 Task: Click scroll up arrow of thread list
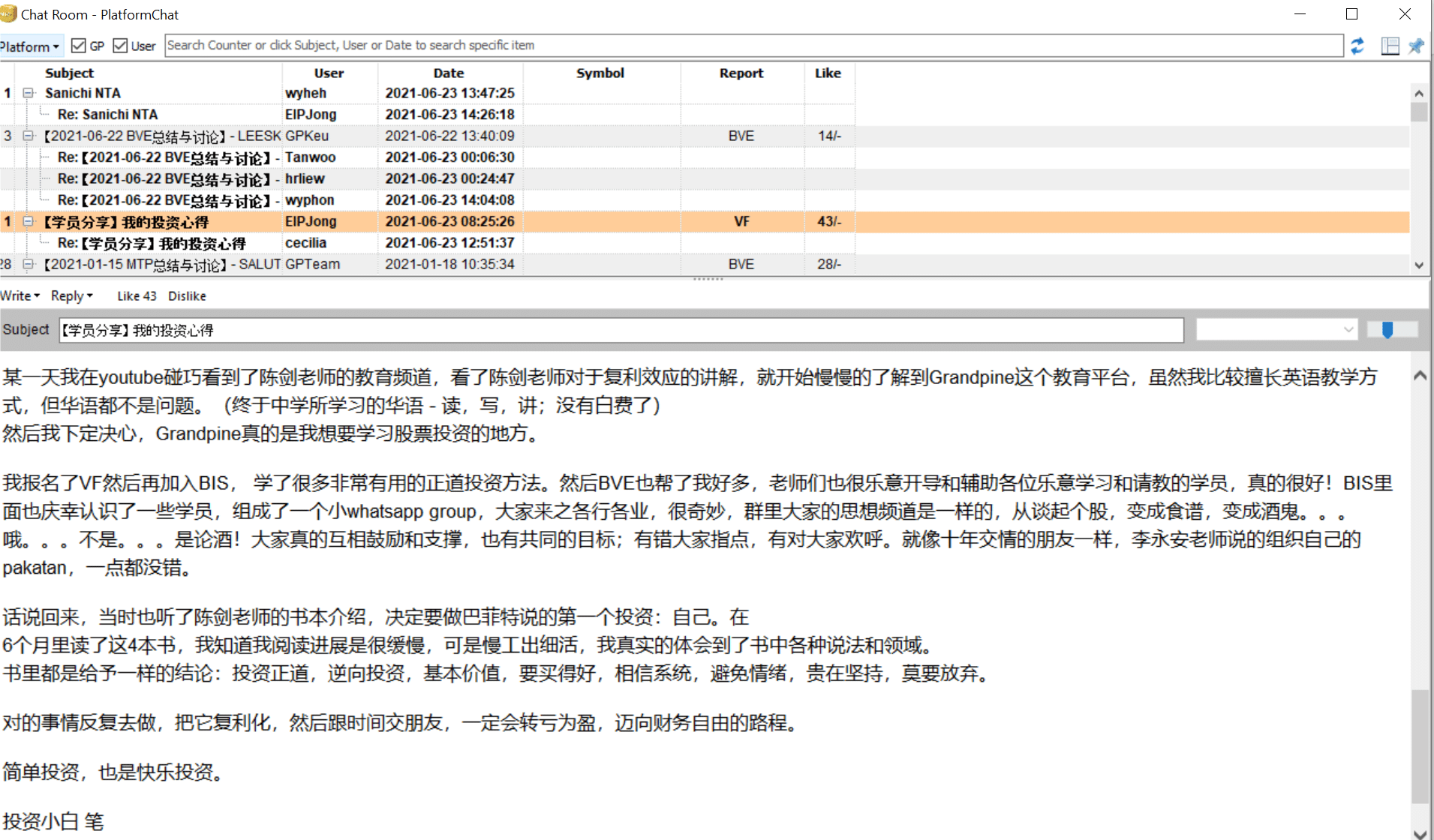[1418, 94]
